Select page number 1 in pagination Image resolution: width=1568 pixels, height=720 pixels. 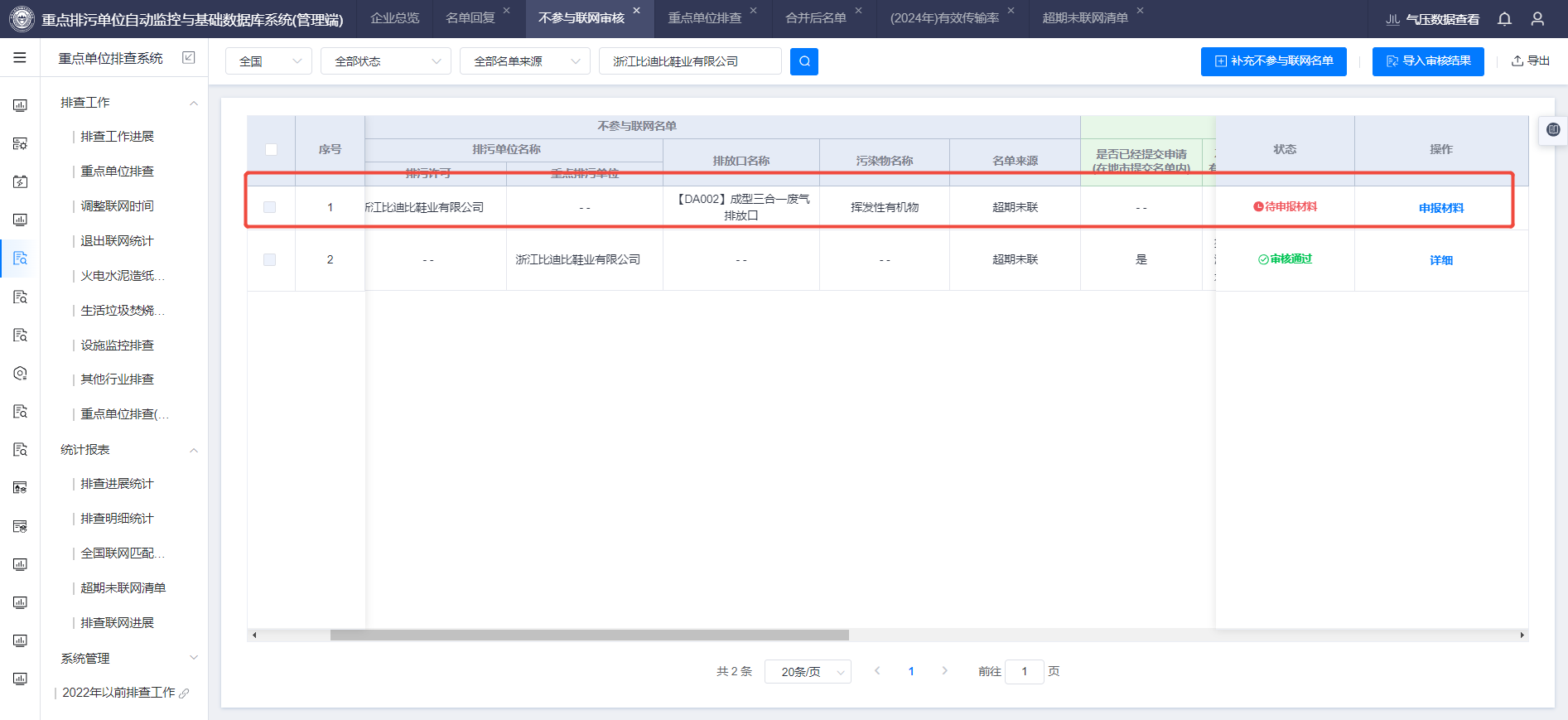tap(911, 671)
